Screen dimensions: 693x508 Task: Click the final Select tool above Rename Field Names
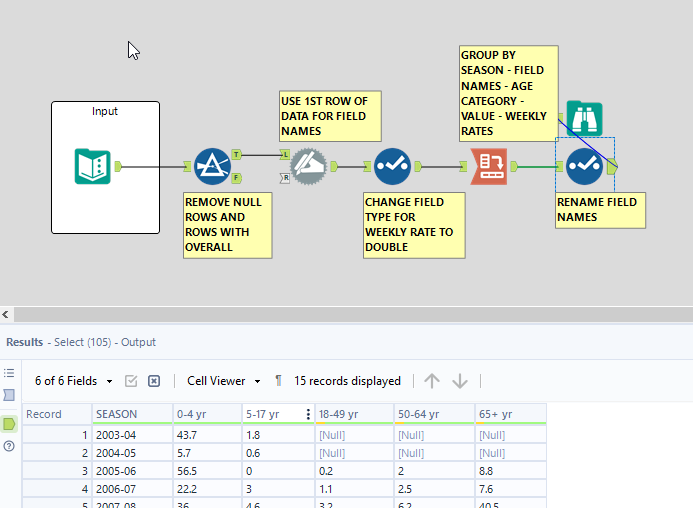tap(584, 166)
